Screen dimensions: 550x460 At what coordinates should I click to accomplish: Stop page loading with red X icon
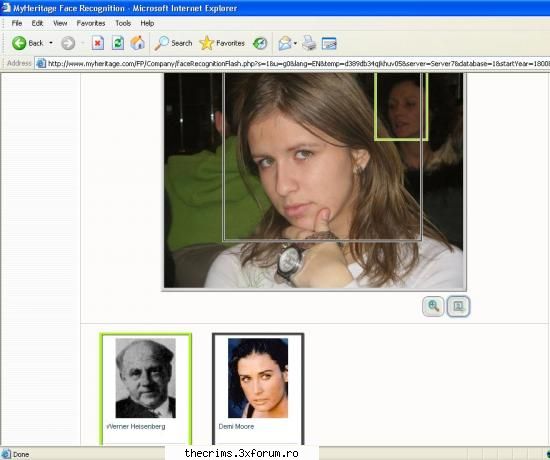98,43
